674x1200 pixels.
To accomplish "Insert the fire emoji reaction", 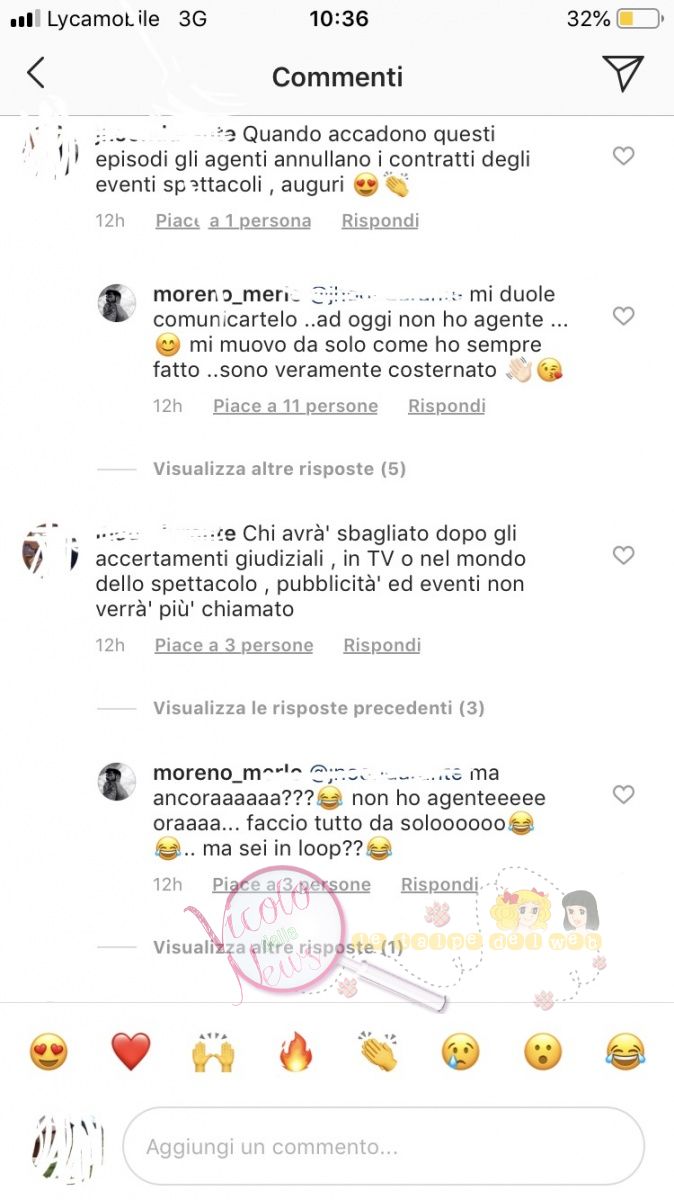I will click(x=296, y=1052).
